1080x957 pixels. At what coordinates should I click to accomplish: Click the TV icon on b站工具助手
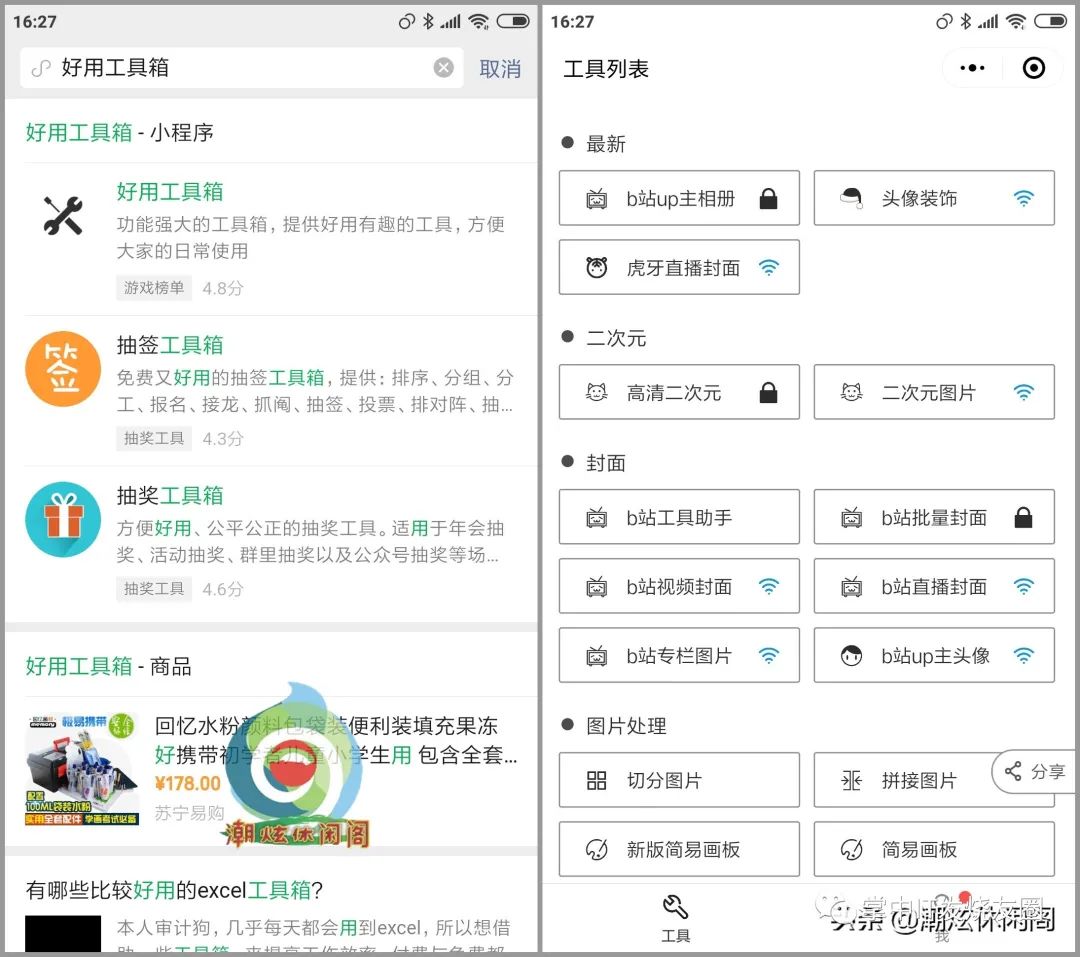point(596,517)
